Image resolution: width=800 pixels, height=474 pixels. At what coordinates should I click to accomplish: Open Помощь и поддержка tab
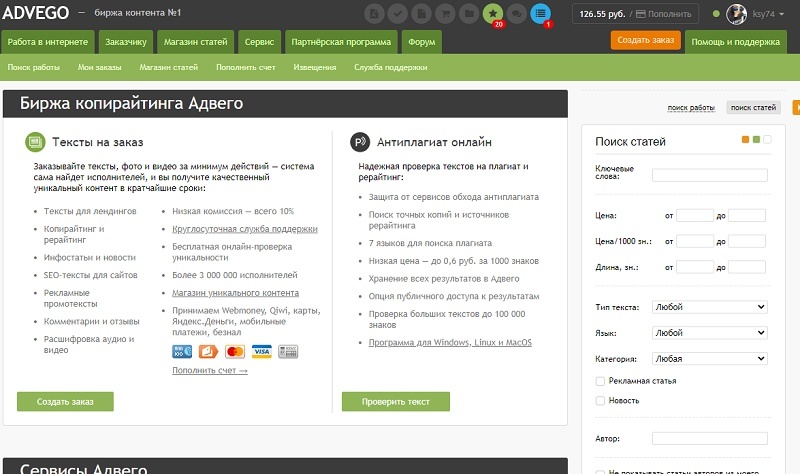tap(736, 42)
